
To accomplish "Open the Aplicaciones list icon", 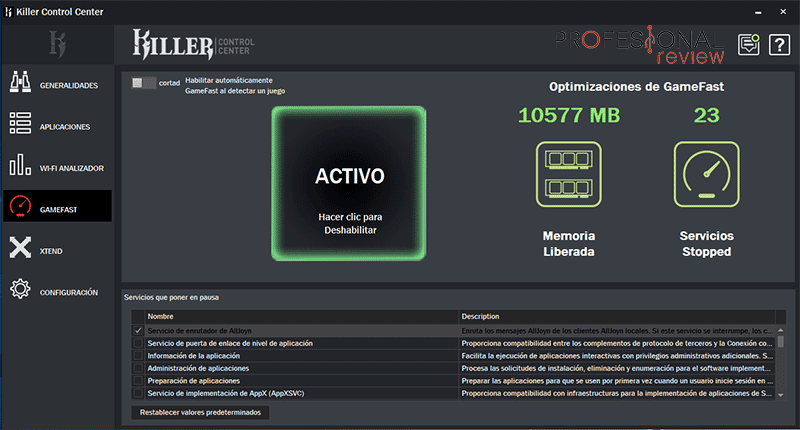I will [20, 123].
